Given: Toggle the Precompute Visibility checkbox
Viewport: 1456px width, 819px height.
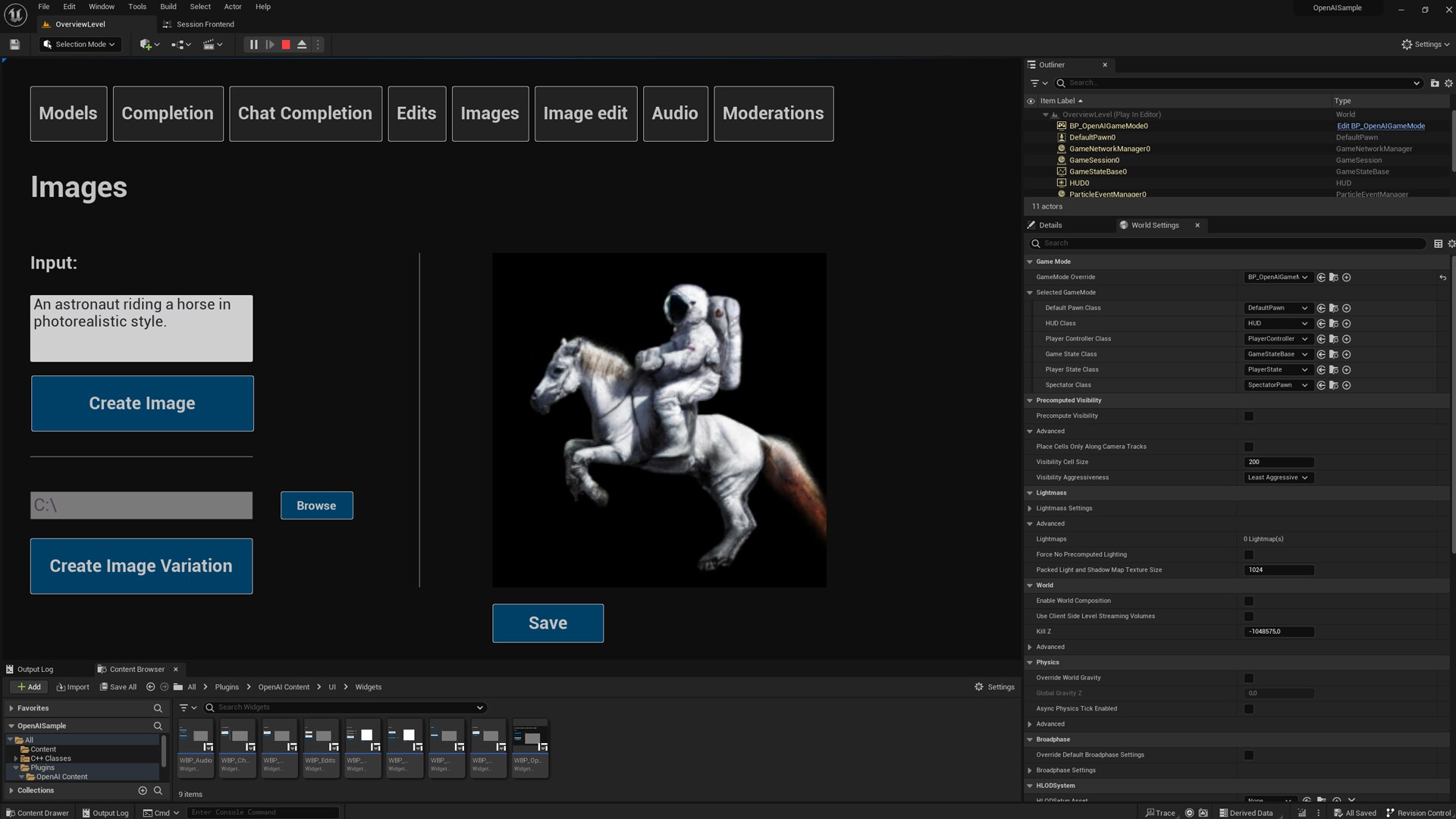Looking at the screenshot, I should (1248, 416).
